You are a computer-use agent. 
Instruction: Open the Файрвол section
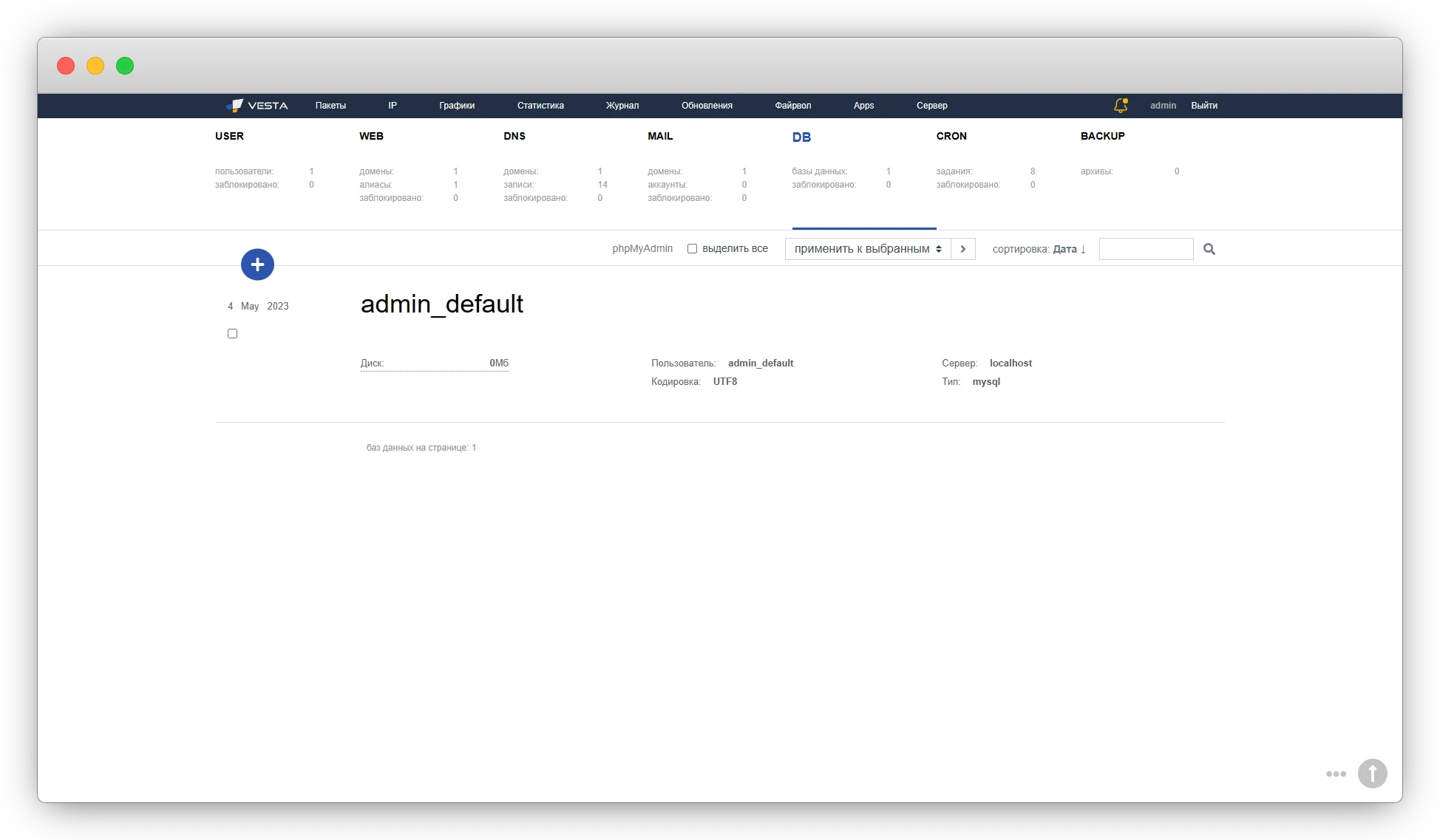pyautogui.click(x=793, y=106)
